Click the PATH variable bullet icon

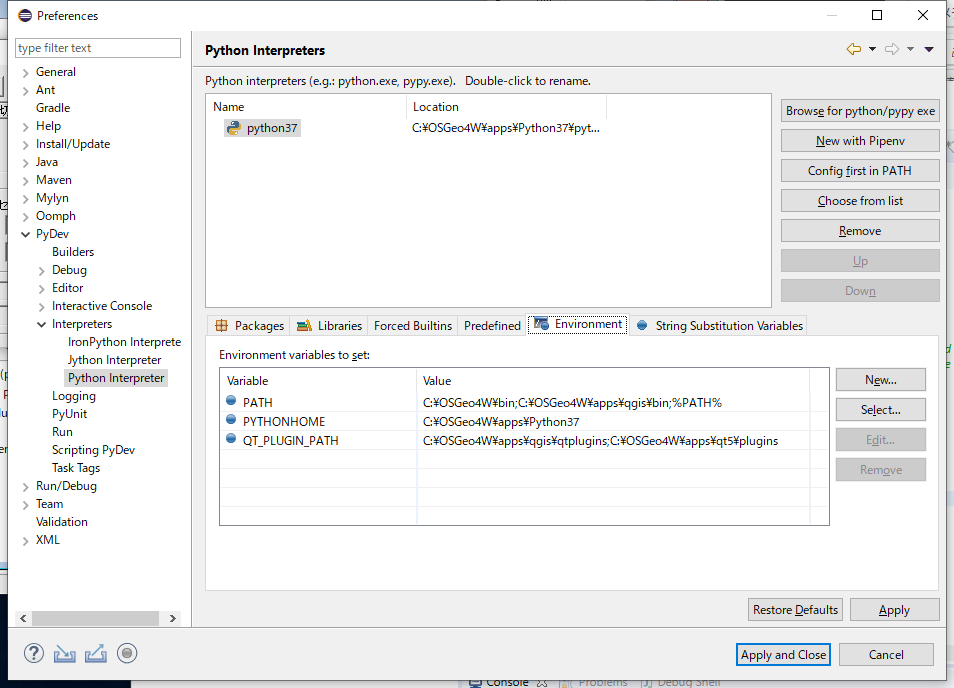232,403
